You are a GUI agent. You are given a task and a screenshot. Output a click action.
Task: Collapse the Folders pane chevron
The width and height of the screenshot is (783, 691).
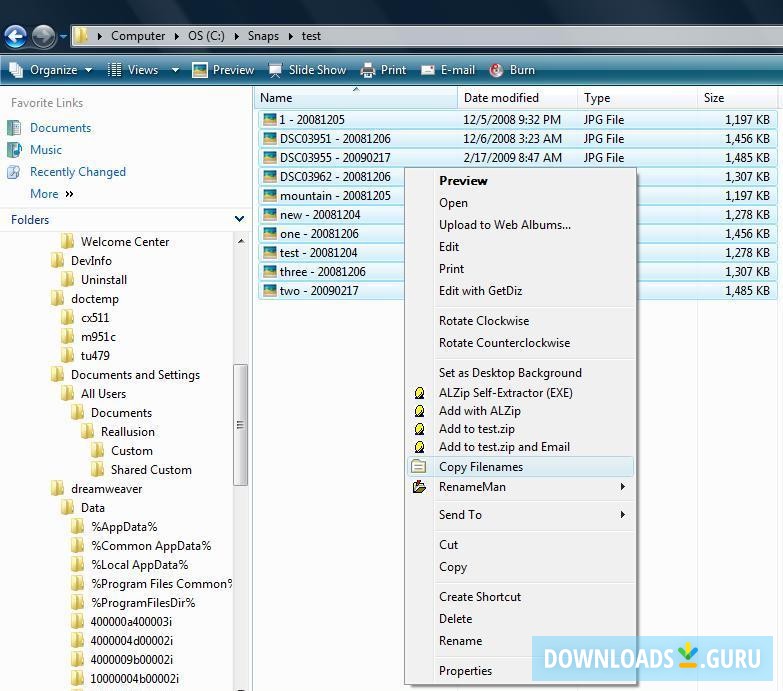pos(239,219)
